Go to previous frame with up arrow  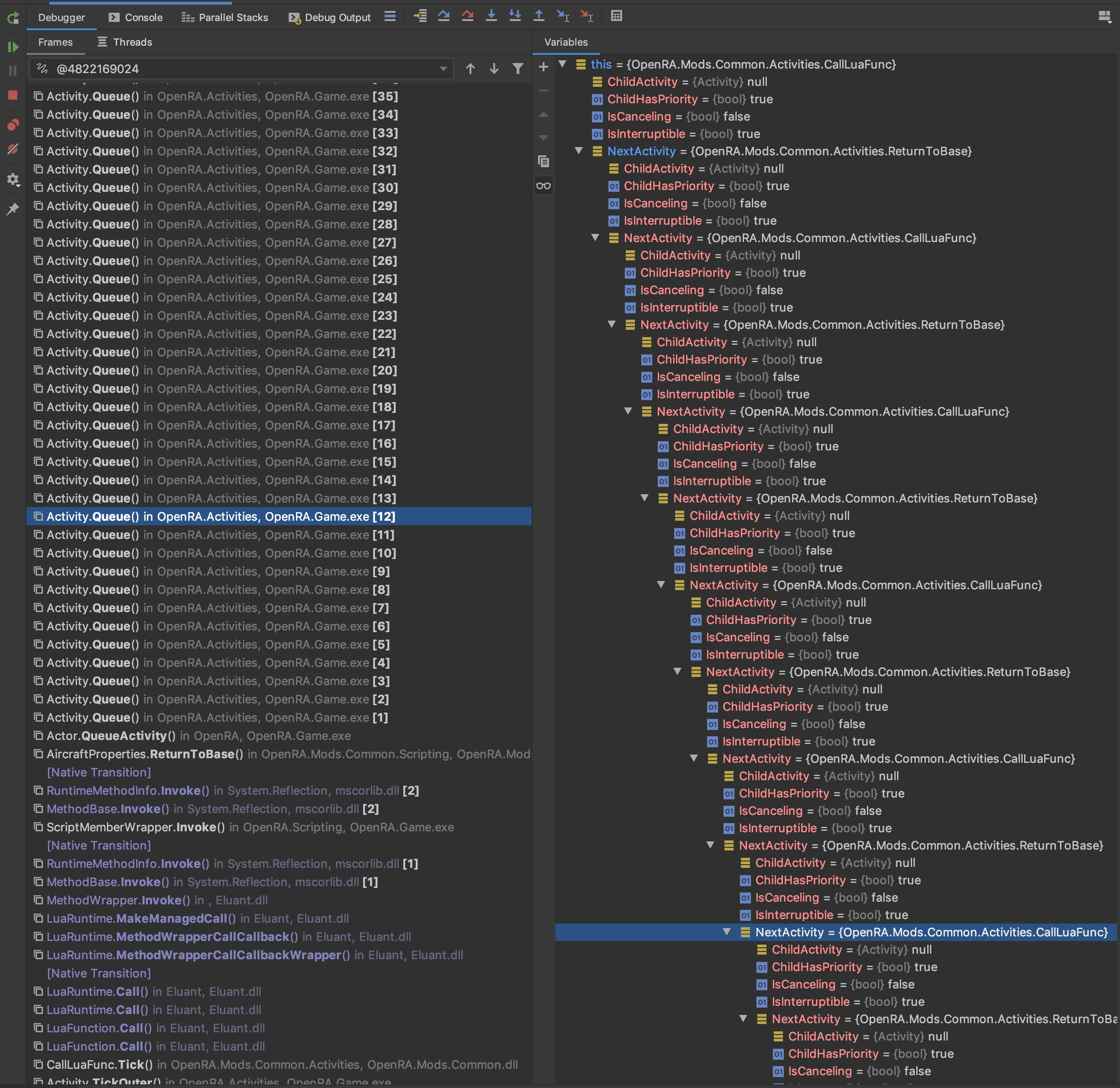pyautogui.click(x=470, y=69)
